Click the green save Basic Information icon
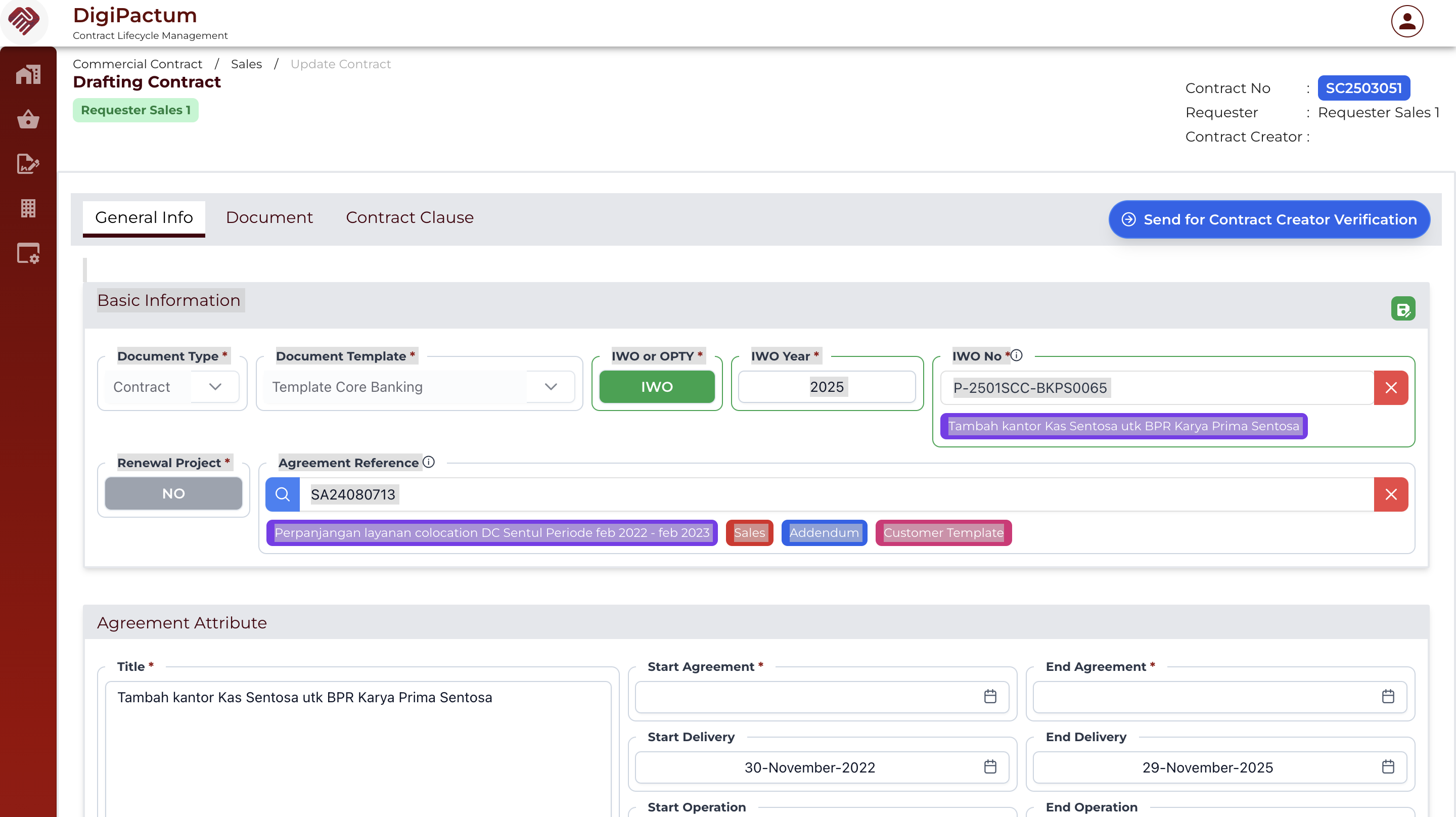The height and width of the screenshot is (817, 1456). tap(1402, 309)
